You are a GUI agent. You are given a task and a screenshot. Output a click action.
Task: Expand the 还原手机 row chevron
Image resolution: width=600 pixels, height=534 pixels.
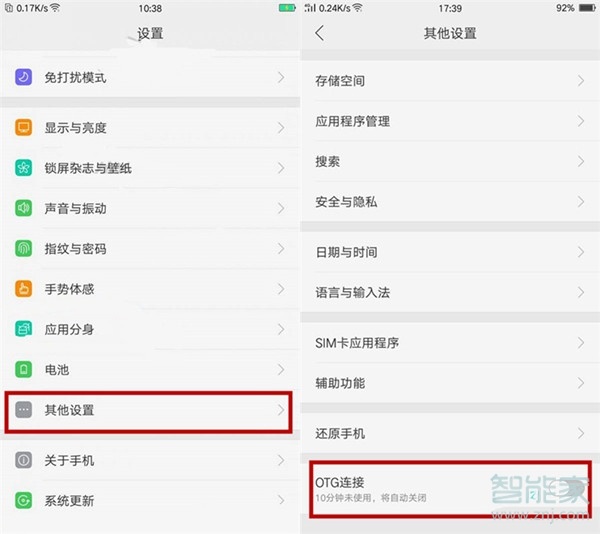(581, 433)
